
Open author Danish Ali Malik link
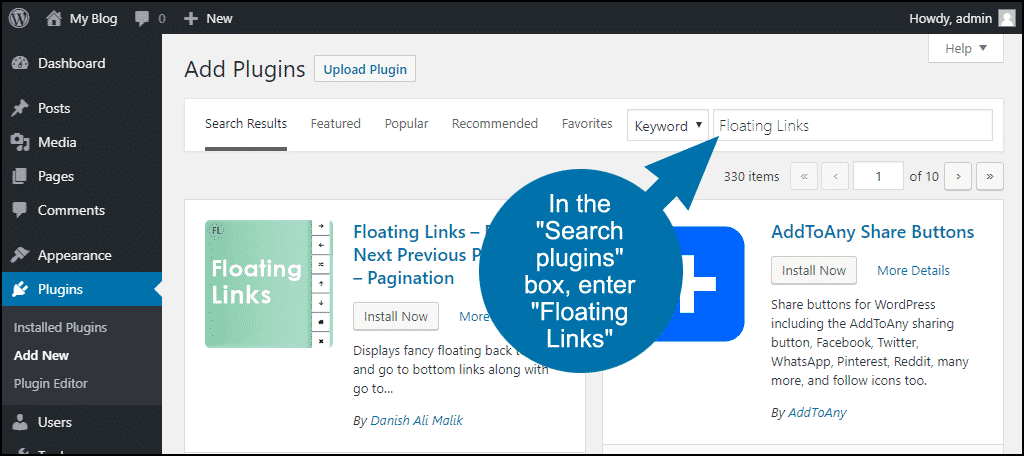point(417,421)
